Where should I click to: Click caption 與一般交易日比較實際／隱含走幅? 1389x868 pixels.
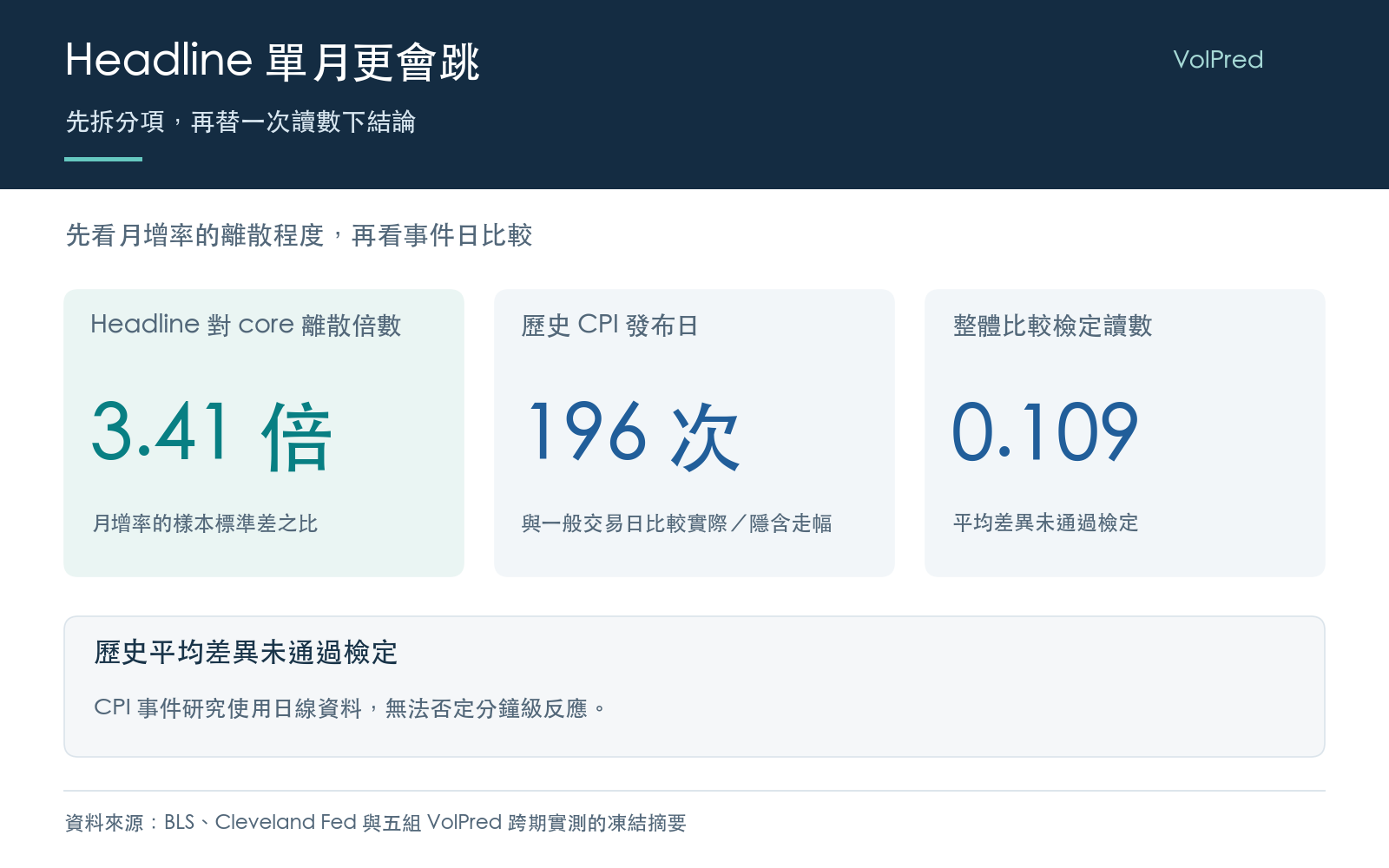point(676,523)
